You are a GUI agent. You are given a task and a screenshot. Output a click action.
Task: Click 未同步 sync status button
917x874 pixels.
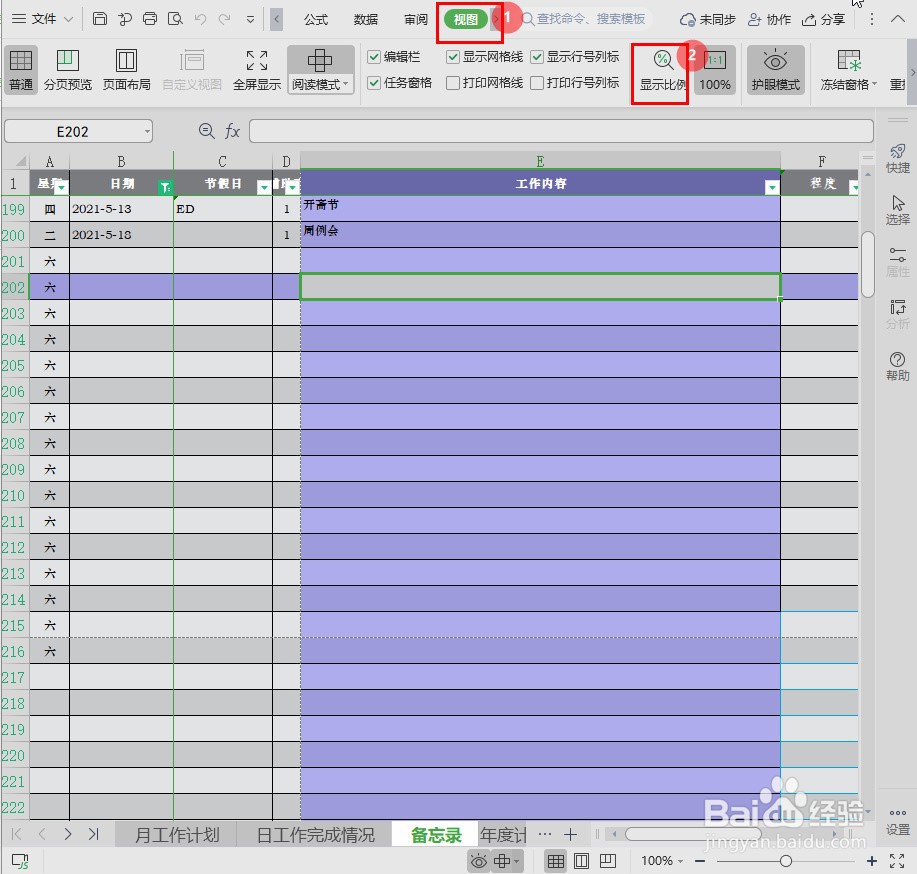[707, 19]
